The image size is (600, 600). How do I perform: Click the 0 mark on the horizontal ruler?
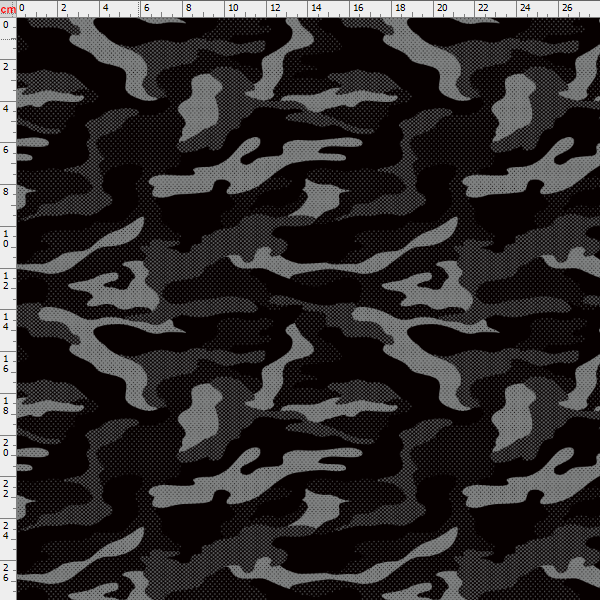(x=22, y=7)
